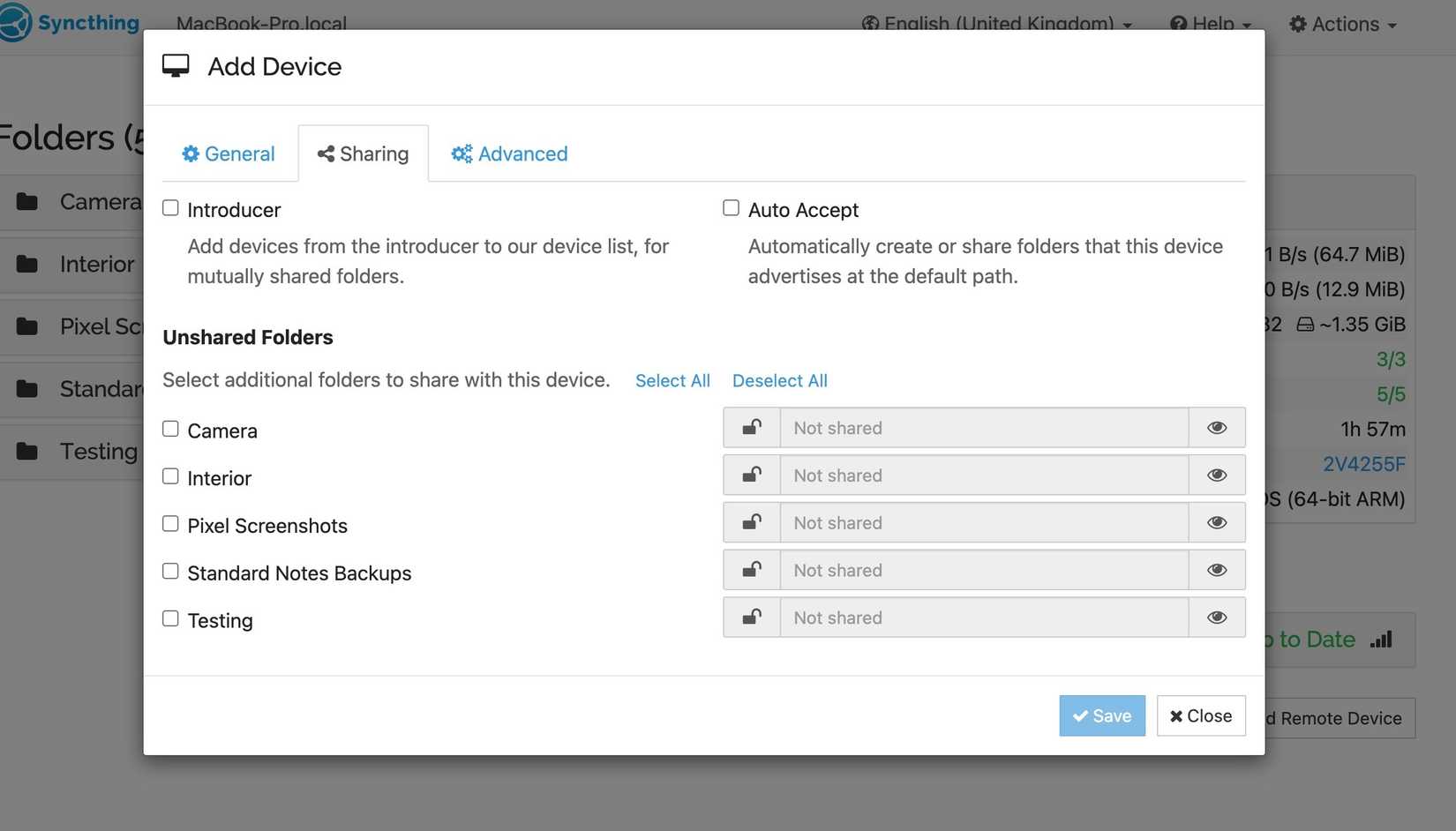Click the Testing folder icon in the background list

click(27, 452)
